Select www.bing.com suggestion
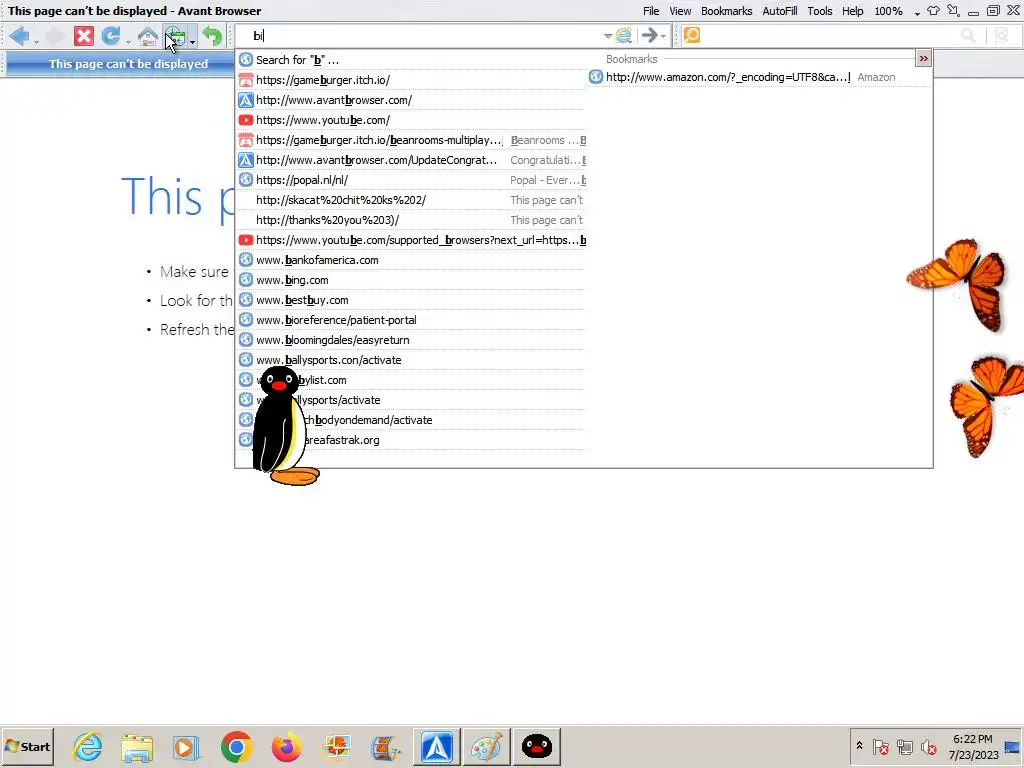Screen dimensions: 1024x768 tap(411, 280)
